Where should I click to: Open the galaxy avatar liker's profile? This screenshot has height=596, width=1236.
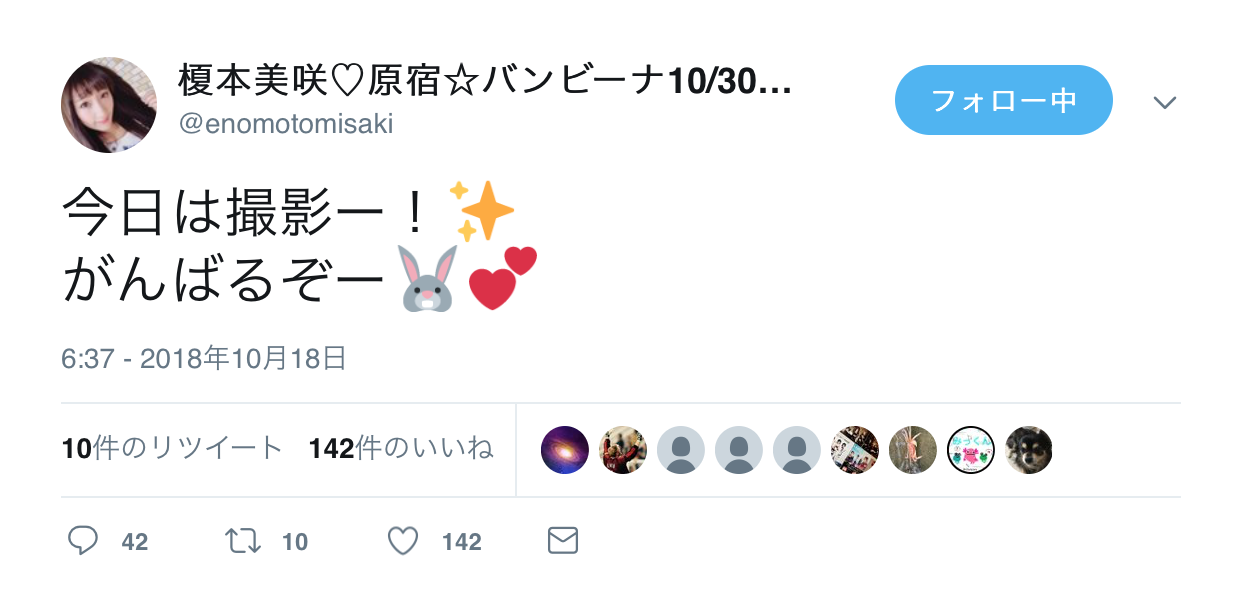[x=565, y=450]
